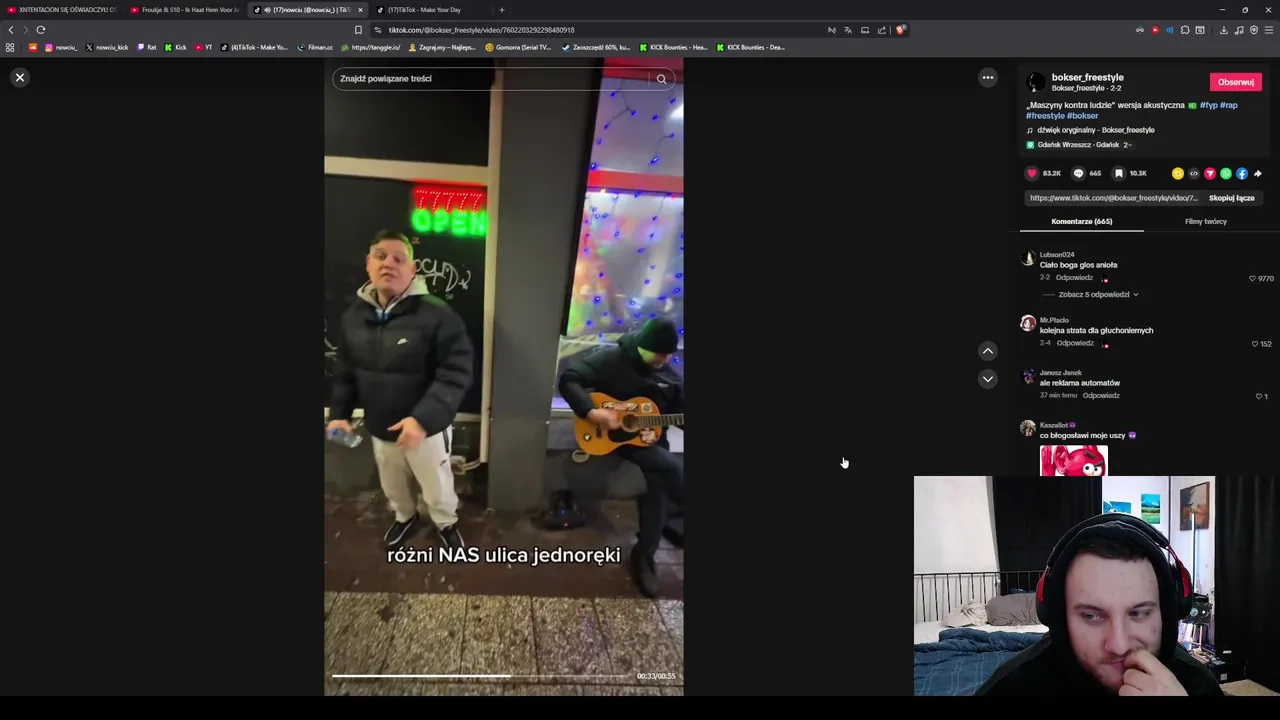Open the 'Gomorra (Serial TV...' bookmark
Viewport: 1280px width, 720px height.
(518, 47)
